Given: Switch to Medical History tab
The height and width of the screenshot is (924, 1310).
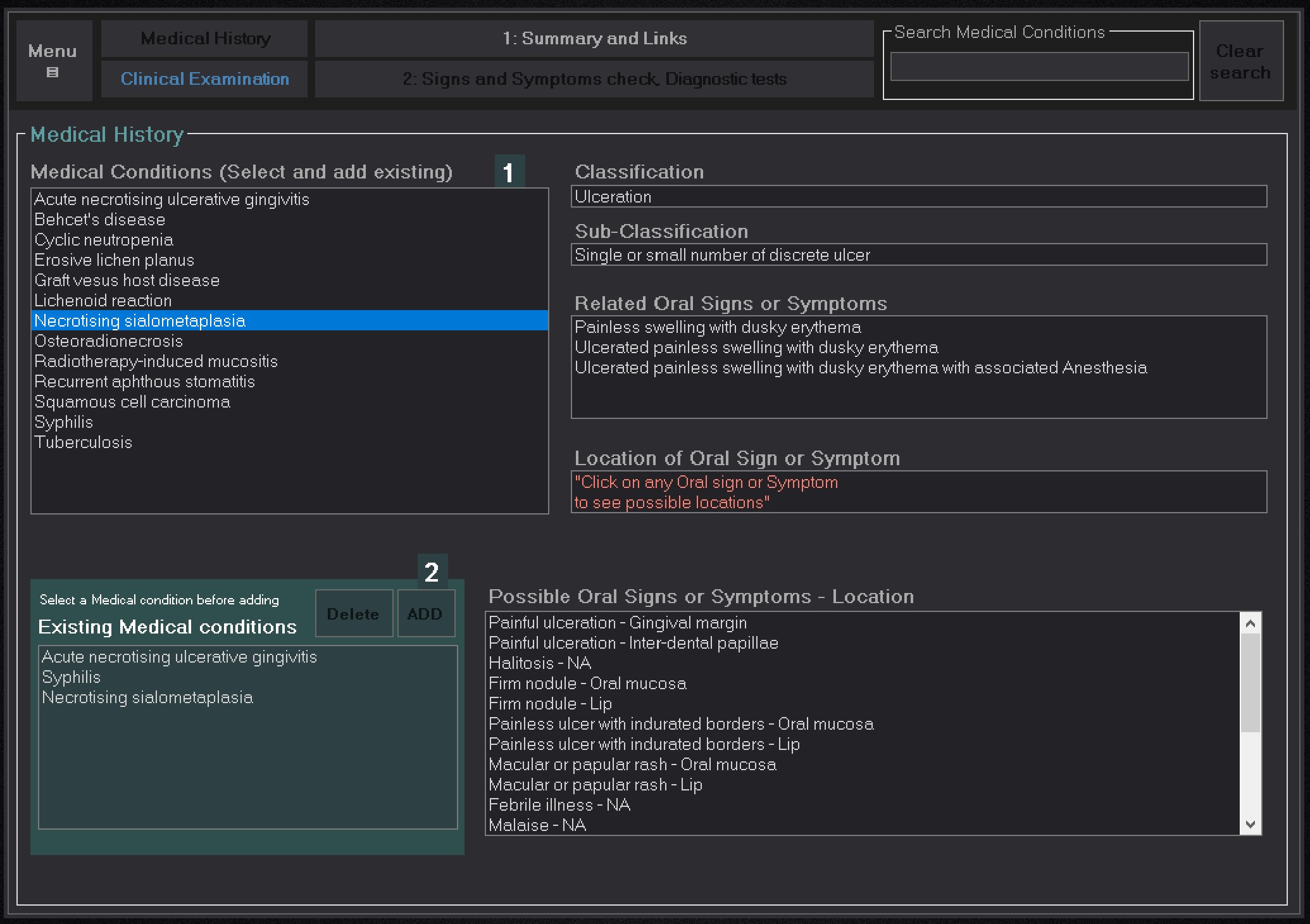Looking at the screenshot, I should point(204,39).
